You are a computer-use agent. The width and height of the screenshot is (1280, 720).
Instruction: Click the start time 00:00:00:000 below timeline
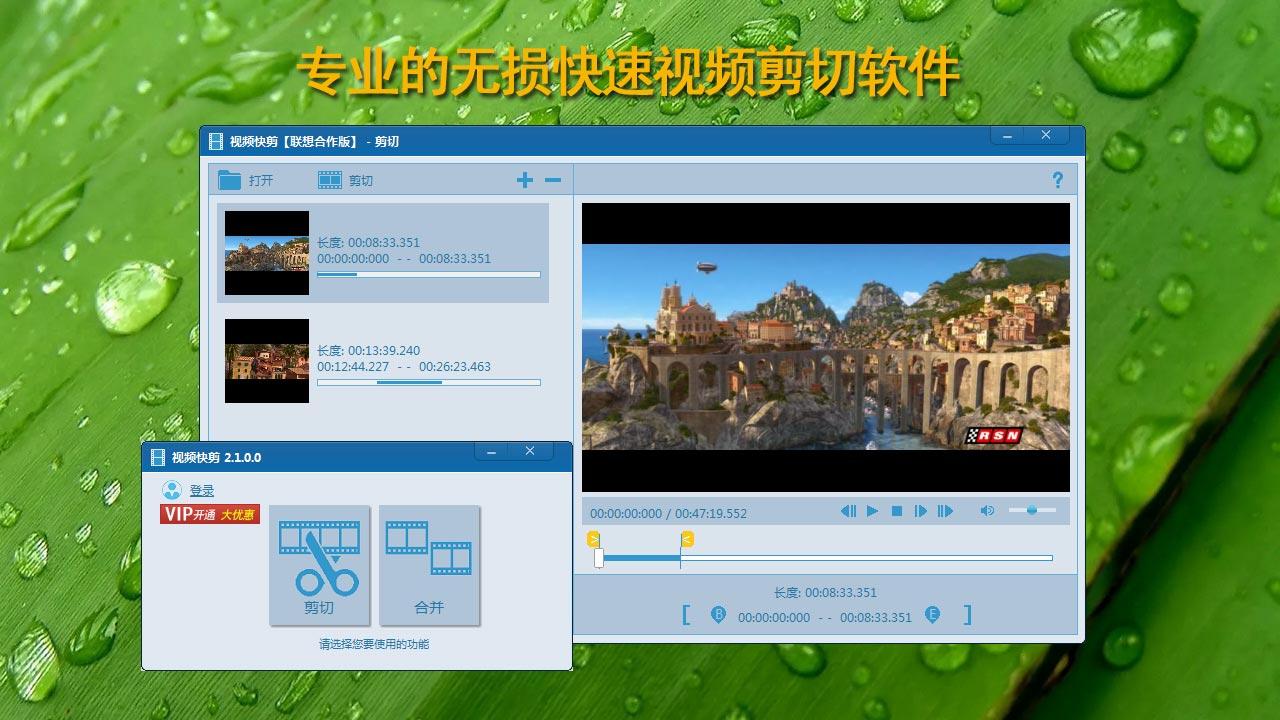click(x=774, y=618)
